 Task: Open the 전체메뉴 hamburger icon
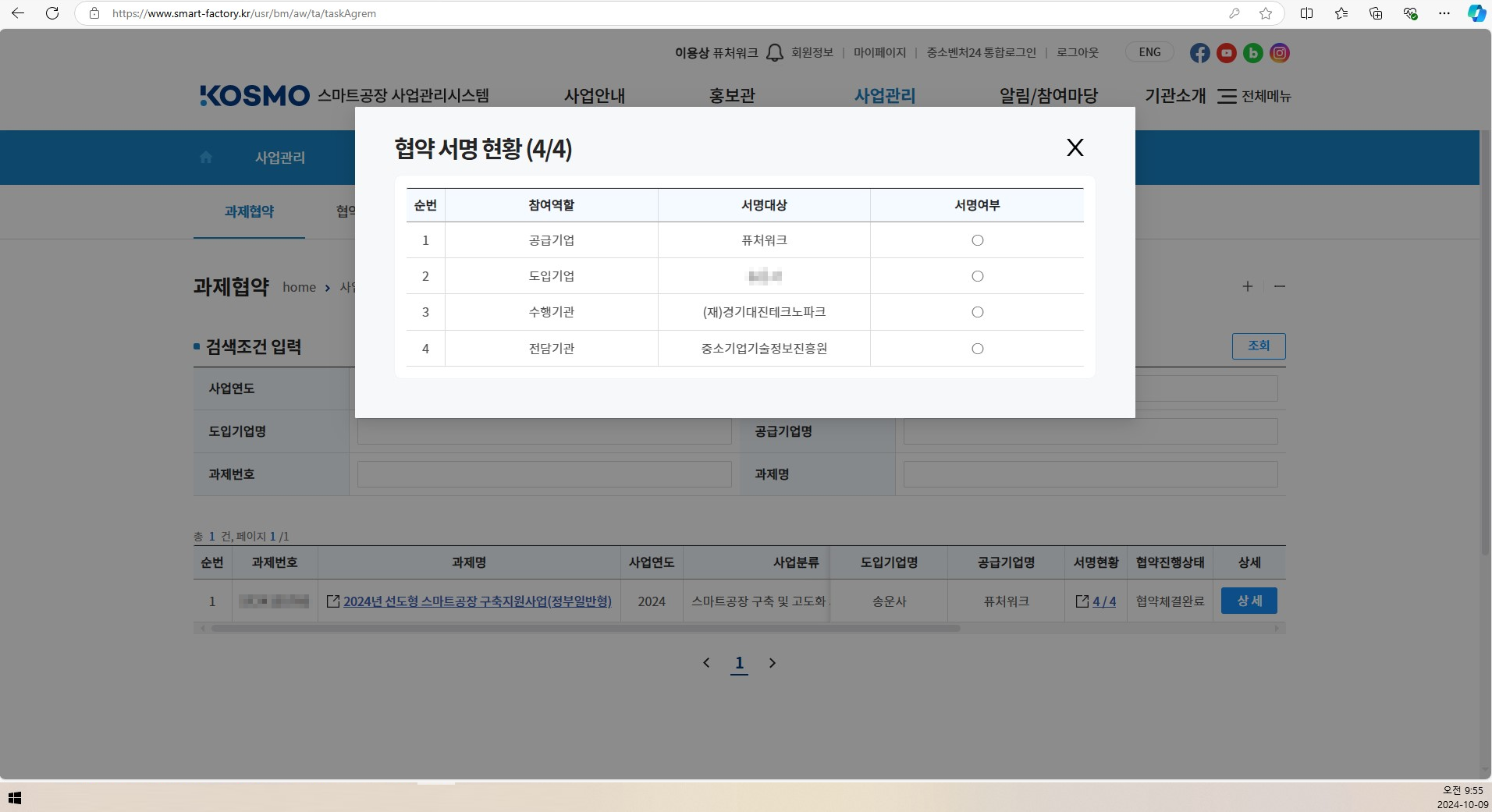(x=1226, y=96)
